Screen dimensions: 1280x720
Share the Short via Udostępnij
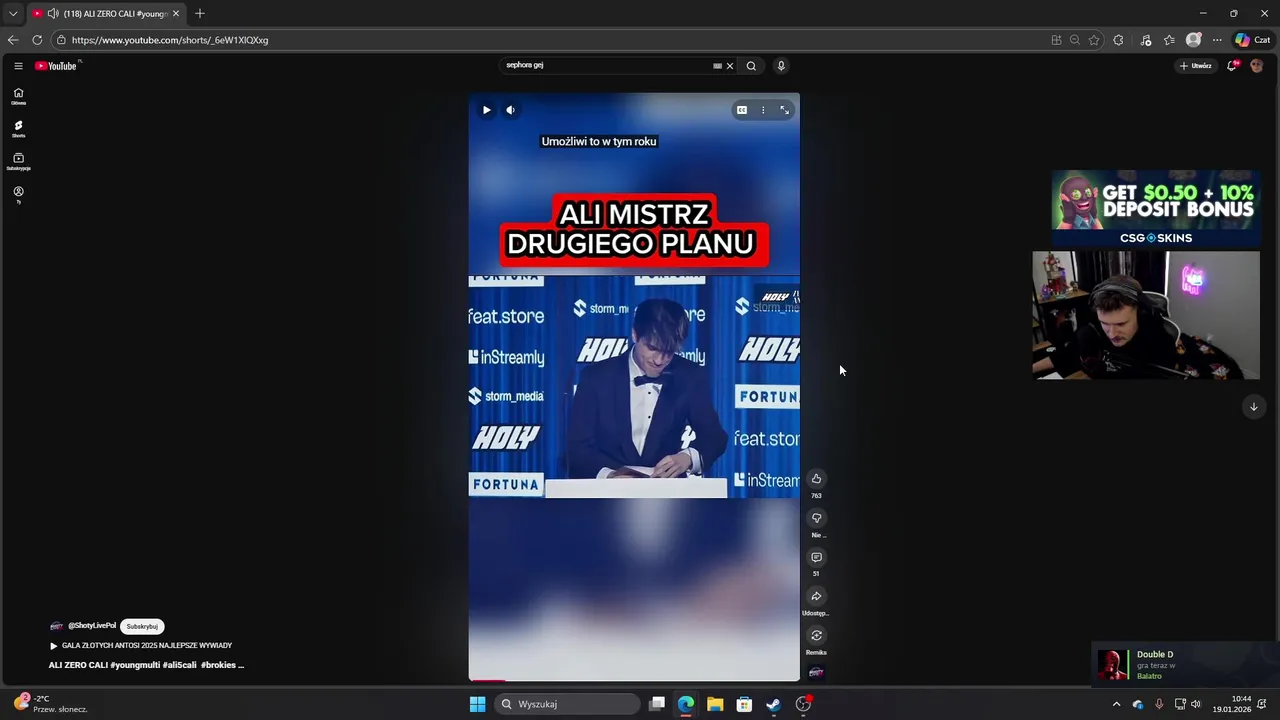point(816,596)
